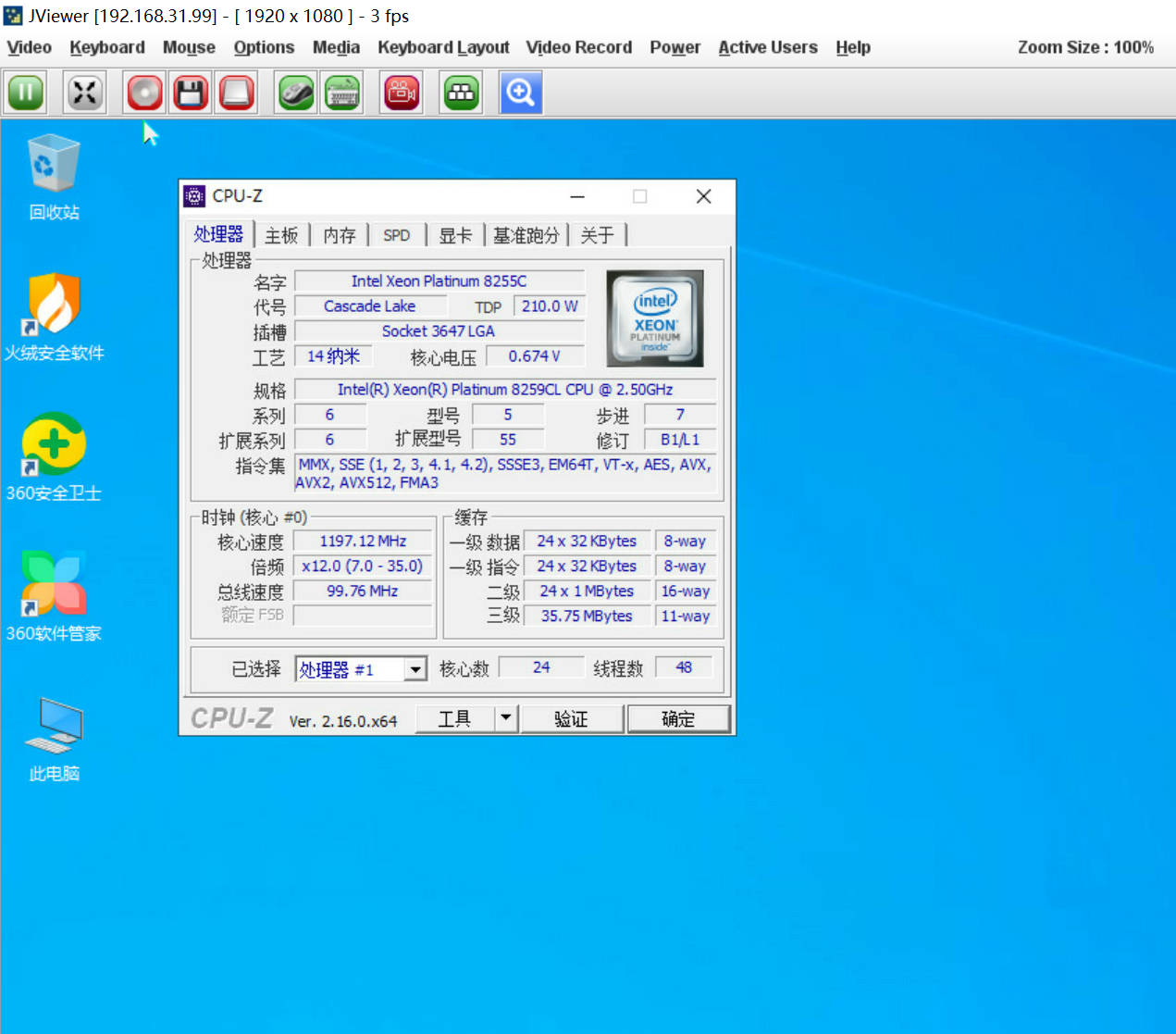The image size is (1176, 1034).
Task: Click the 16-way L2 associativity value
Action: [x=686, y=592]
